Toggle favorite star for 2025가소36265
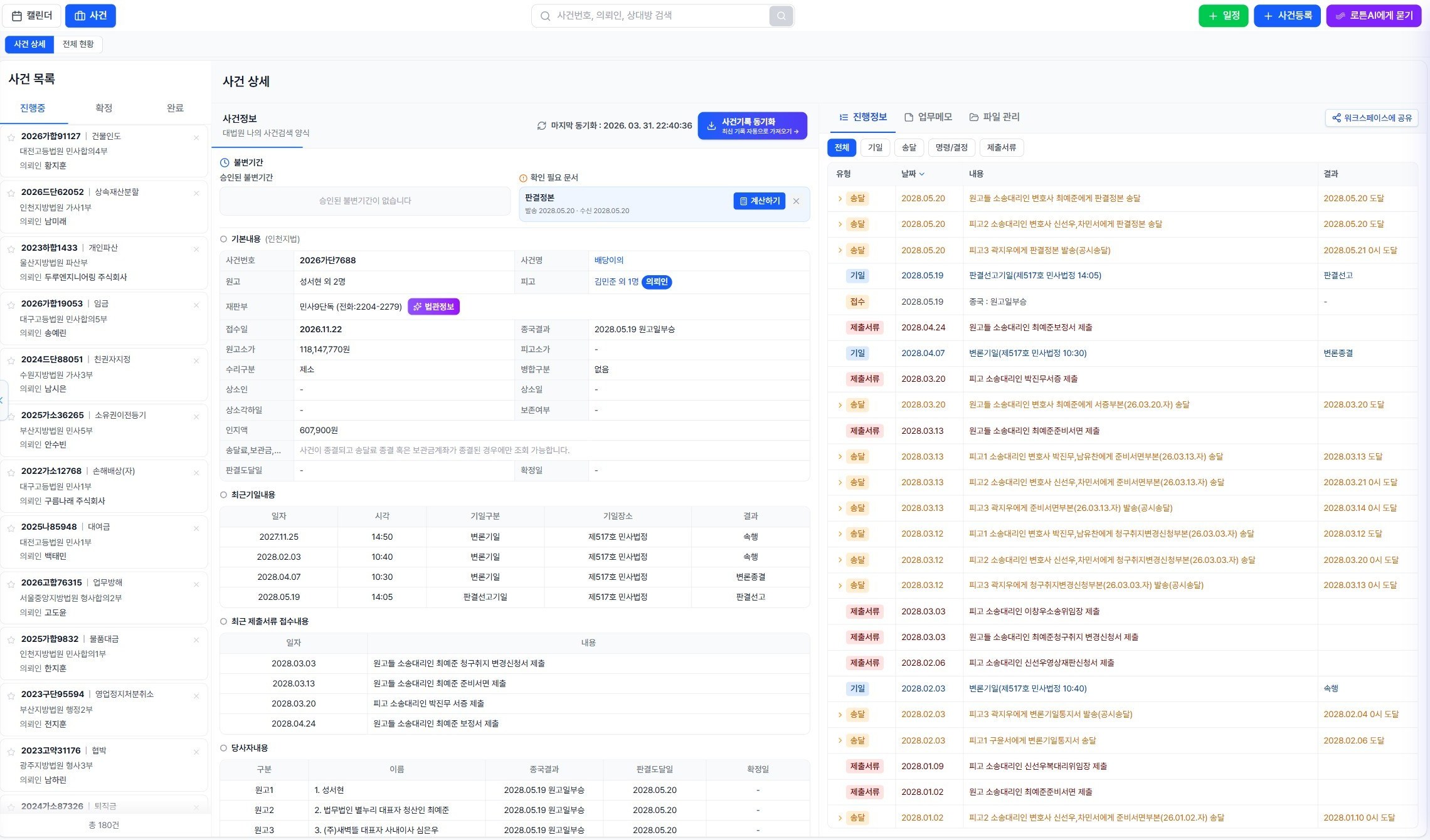 pyautogui.click(x=11, y=416)
